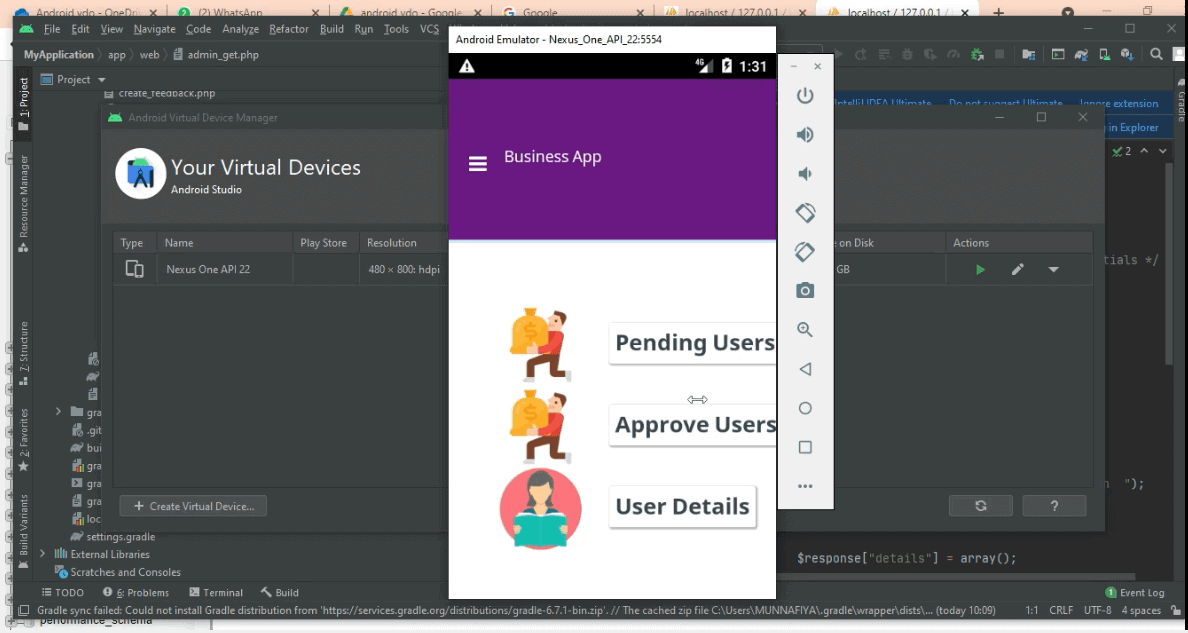Expand the External Libraries tree node

pyautogui.click(x=43, y=554)
